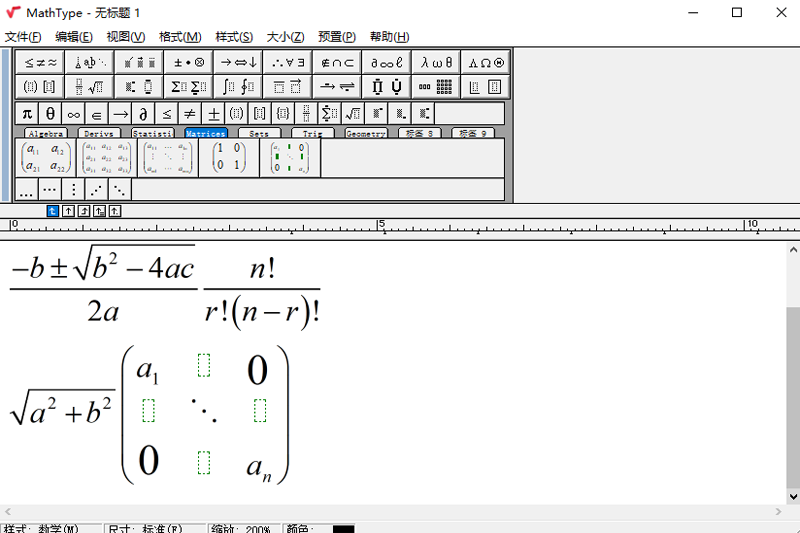Image resolution: width=800 pixels, height=533 pixels.
Task: Click the black color swatch in status bar
Action: [x=344, y=528]
